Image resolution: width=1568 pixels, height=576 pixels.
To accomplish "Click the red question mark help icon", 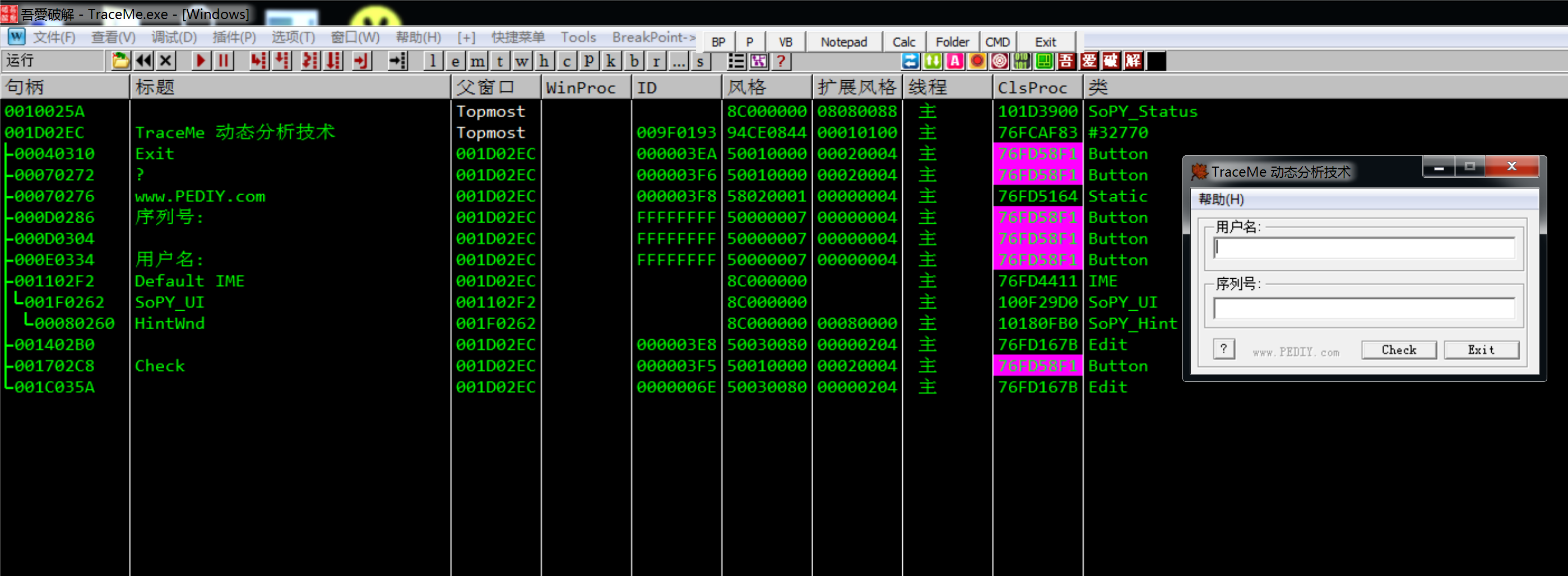I will coord(781,61).
